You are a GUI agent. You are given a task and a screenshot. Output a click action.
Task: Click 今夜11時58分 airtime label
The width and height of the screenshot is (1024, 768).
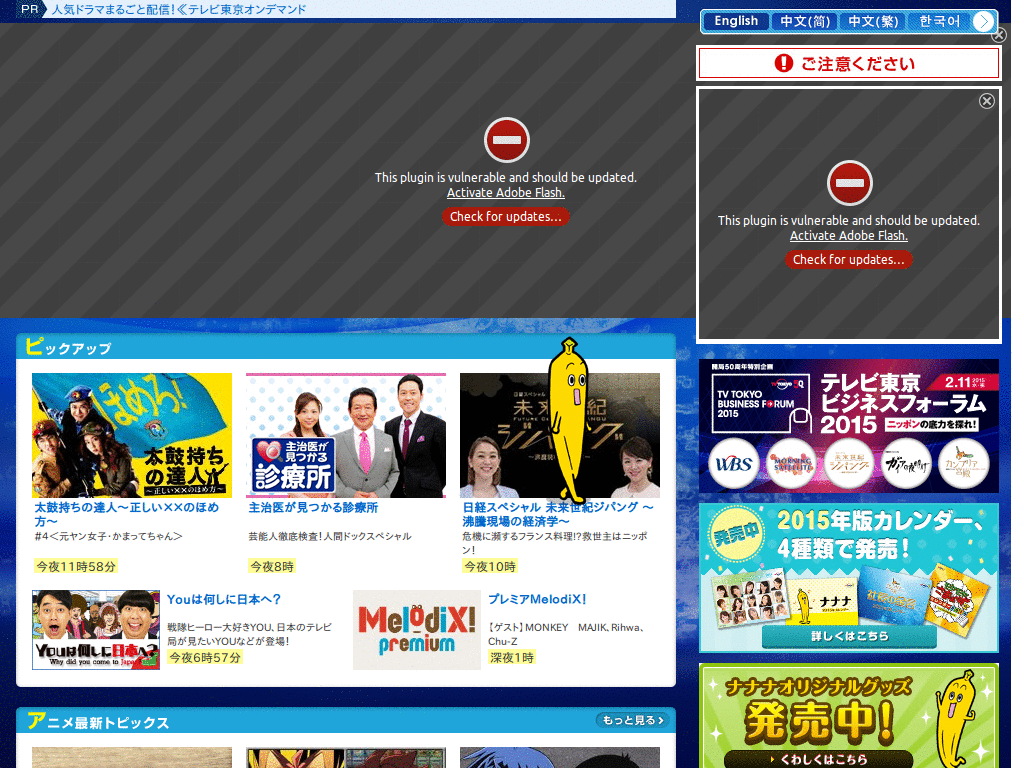(x=76, y=566)
